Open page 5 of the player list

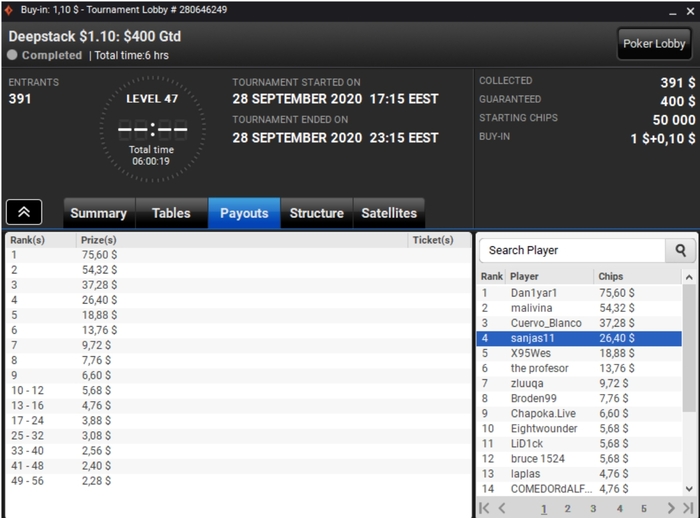[644, 509]
